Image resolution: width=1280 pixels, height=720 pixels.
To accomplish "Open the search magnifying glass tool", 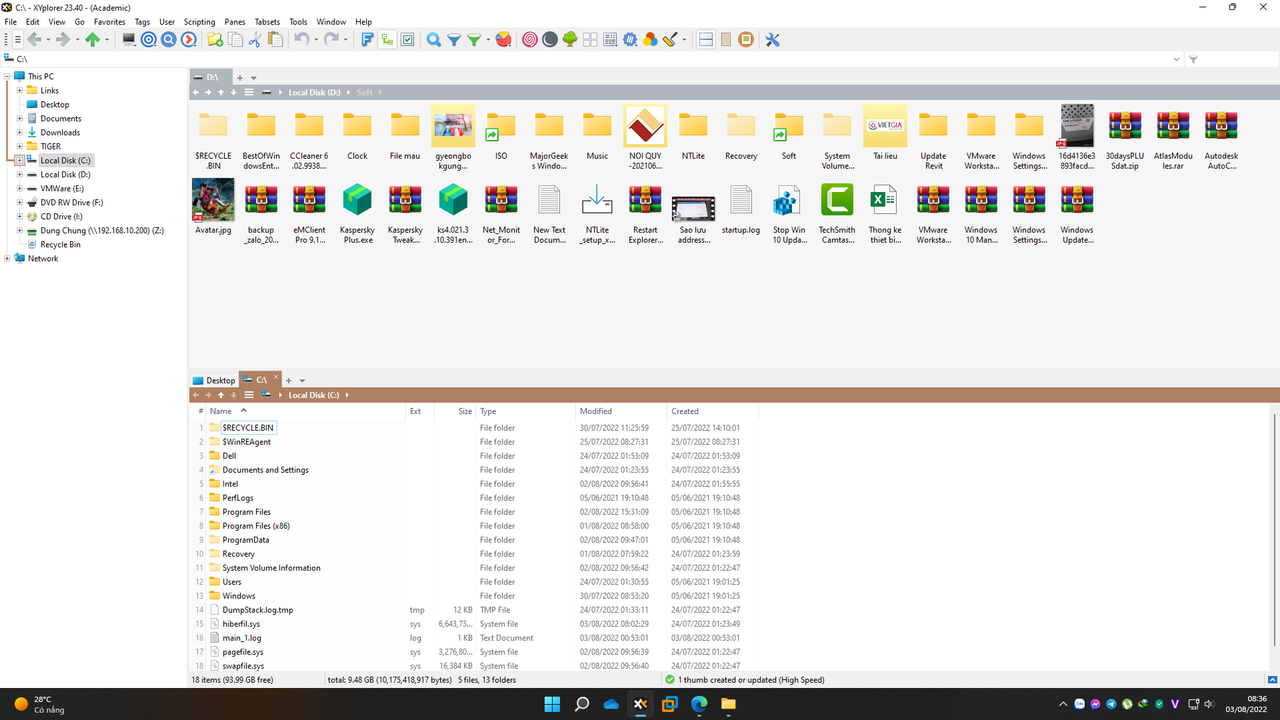I will pos(433,39).
